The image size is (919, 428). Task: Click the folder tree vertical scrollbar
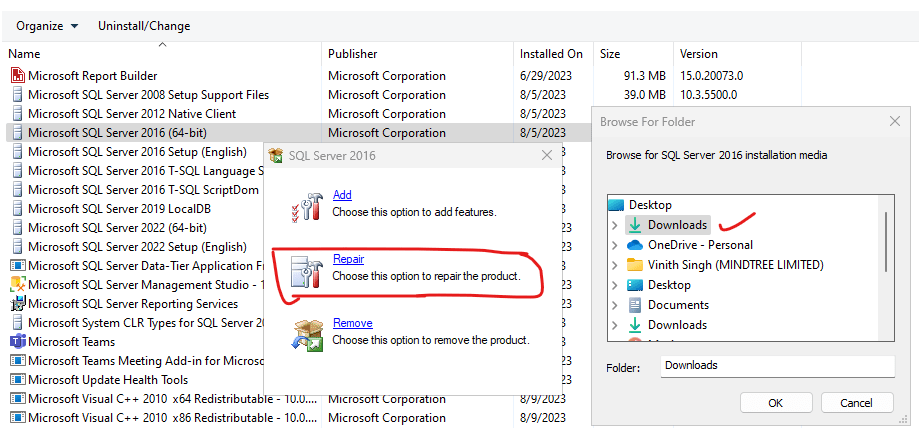pyautogui.click(x=886, y=242)
